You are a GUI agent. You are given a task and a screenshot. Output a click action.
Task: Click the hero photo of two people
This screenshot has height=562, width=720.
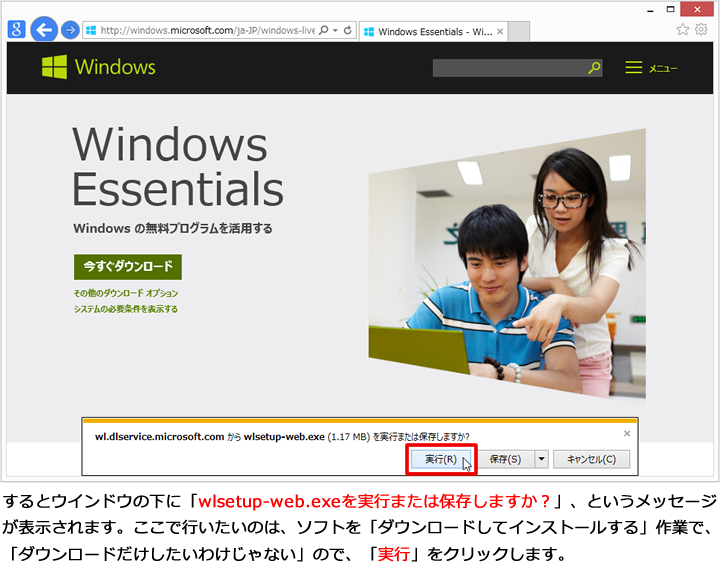click(507, 265)
